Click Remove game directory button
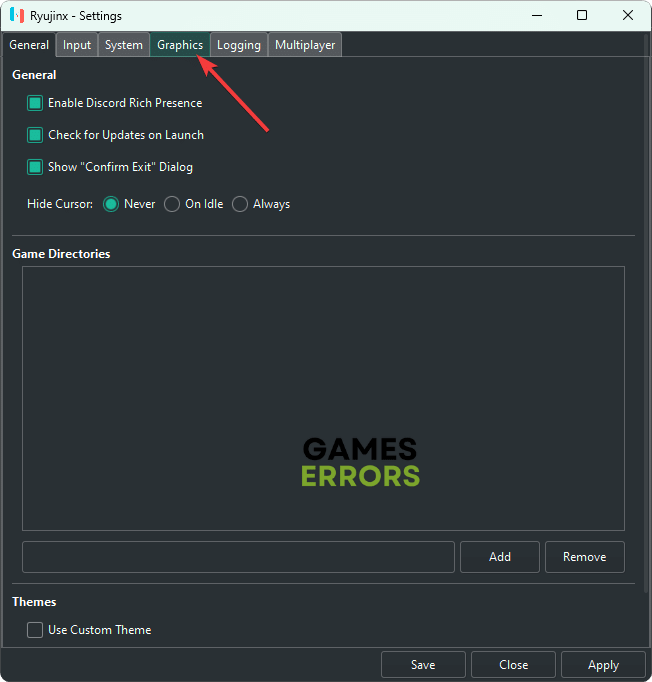Viewport: 652px width, 682px height. [585, 557]
